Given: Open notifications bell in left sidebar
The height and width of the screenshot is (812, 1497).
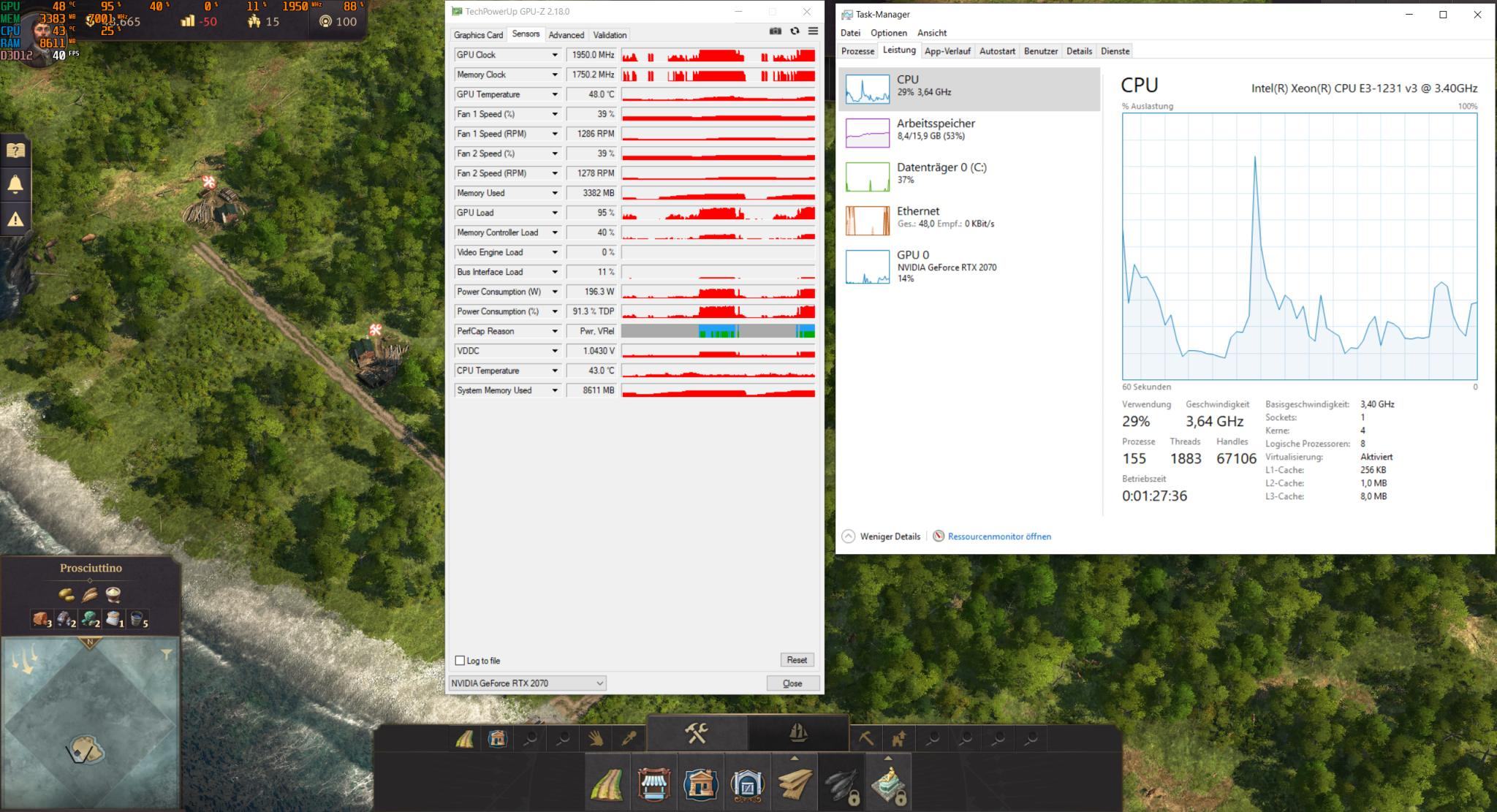Looking at the screenshot, I should coord(15,183).
